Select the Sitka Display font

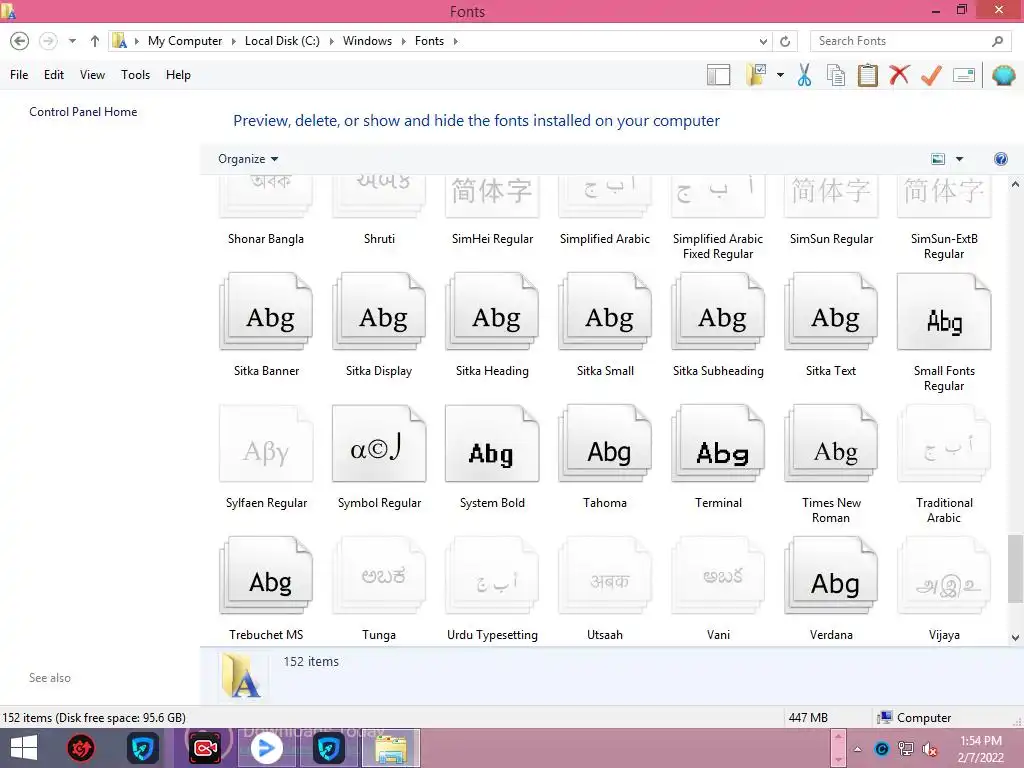[379, 325]
